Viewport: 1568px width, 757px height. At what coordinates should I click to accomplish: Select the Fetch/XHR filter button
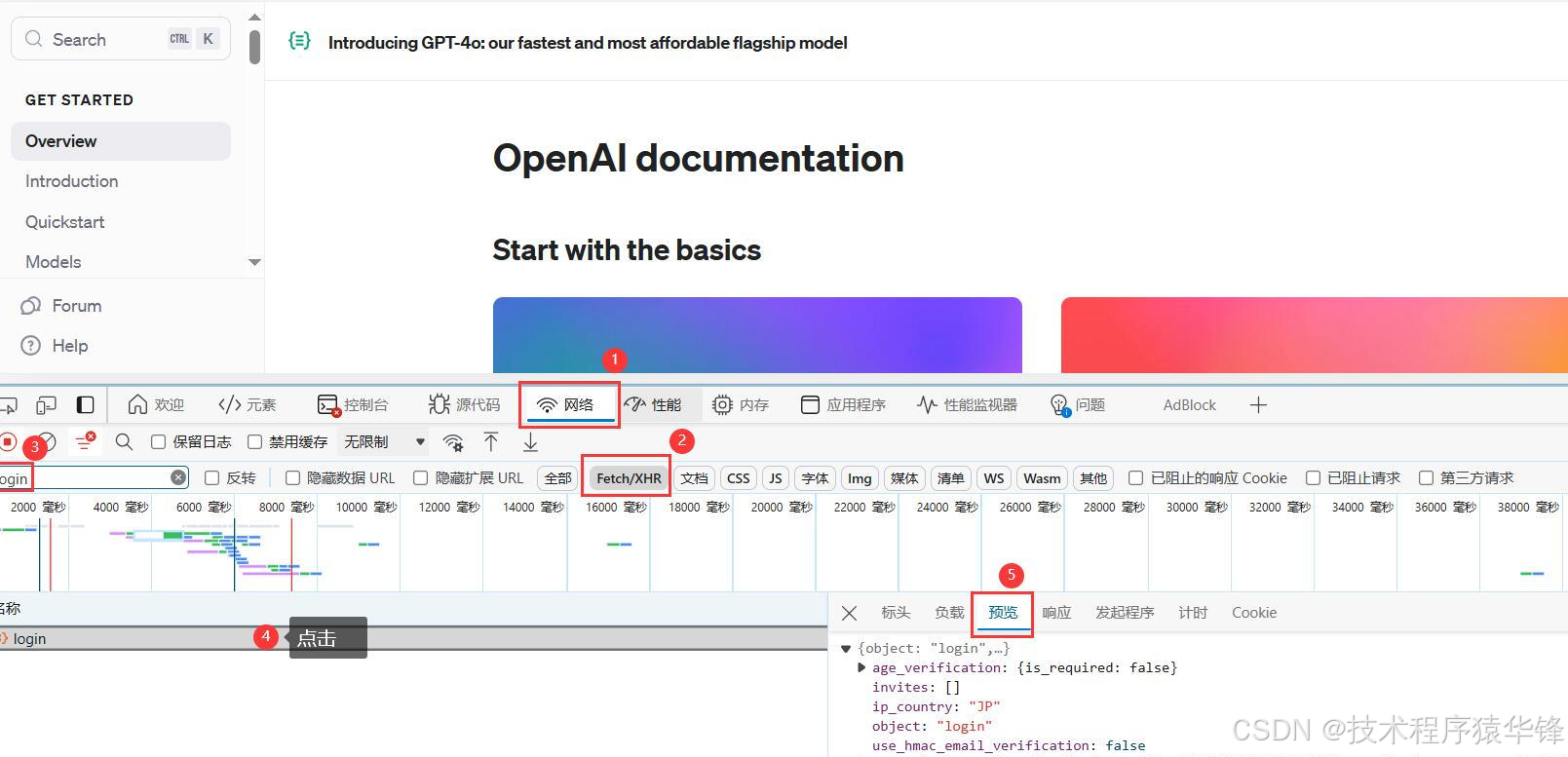[628, 478]
